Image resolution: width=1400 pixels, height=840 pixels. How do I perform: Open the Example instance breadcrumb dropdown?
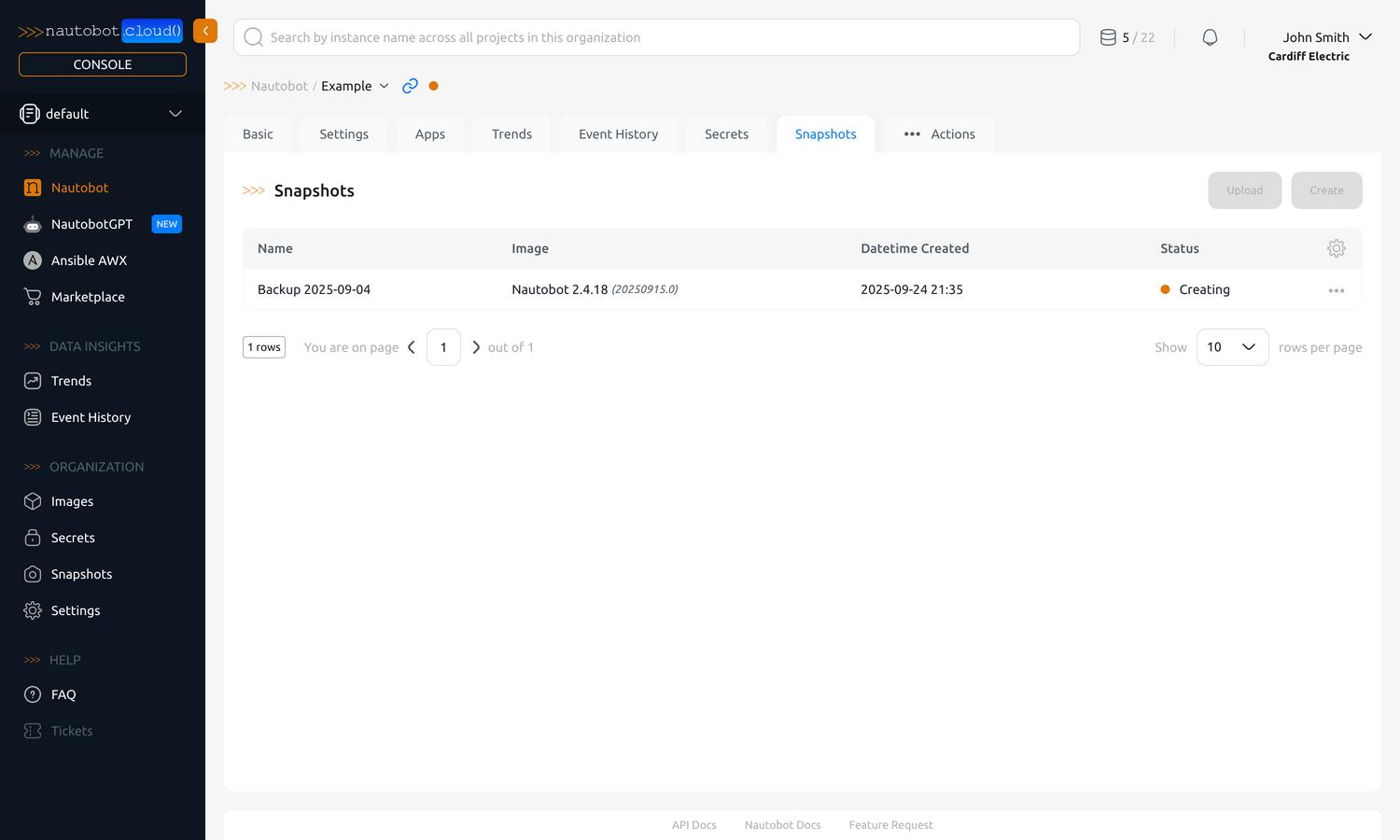(x=384, y=86)
